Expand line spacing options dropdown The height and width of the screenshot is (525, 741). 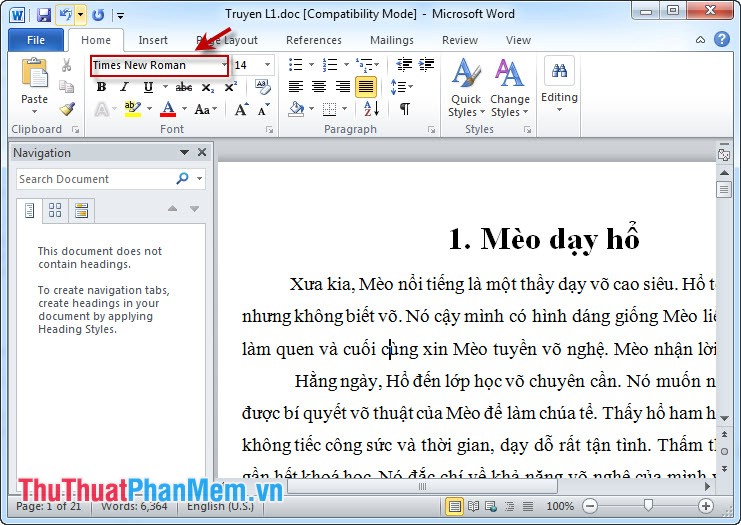[x=402, y=87]
